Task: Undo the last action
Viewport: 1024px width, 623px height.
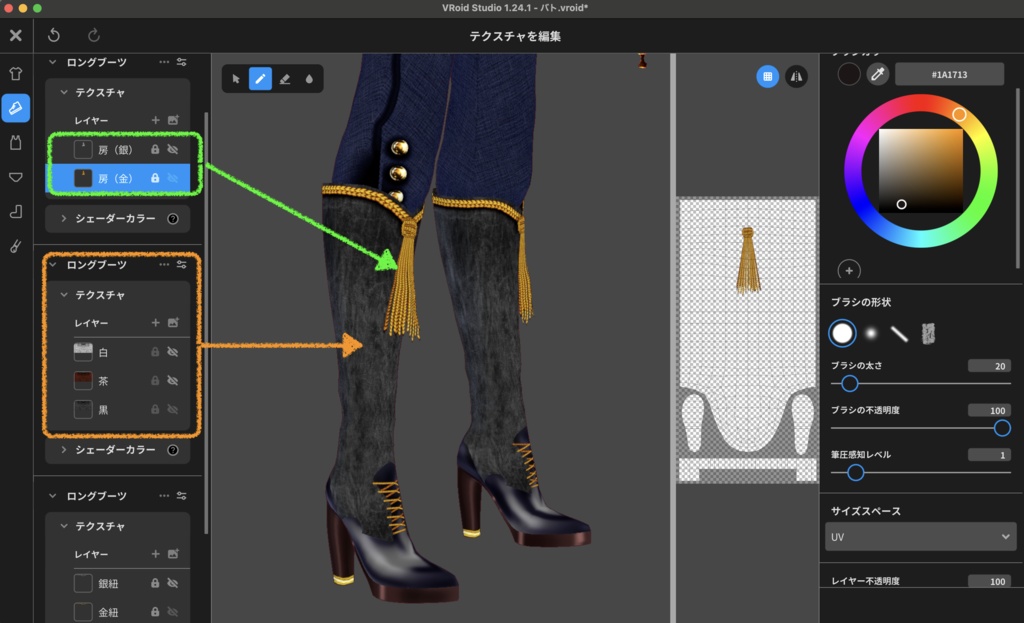Action: tap(54, 35)
